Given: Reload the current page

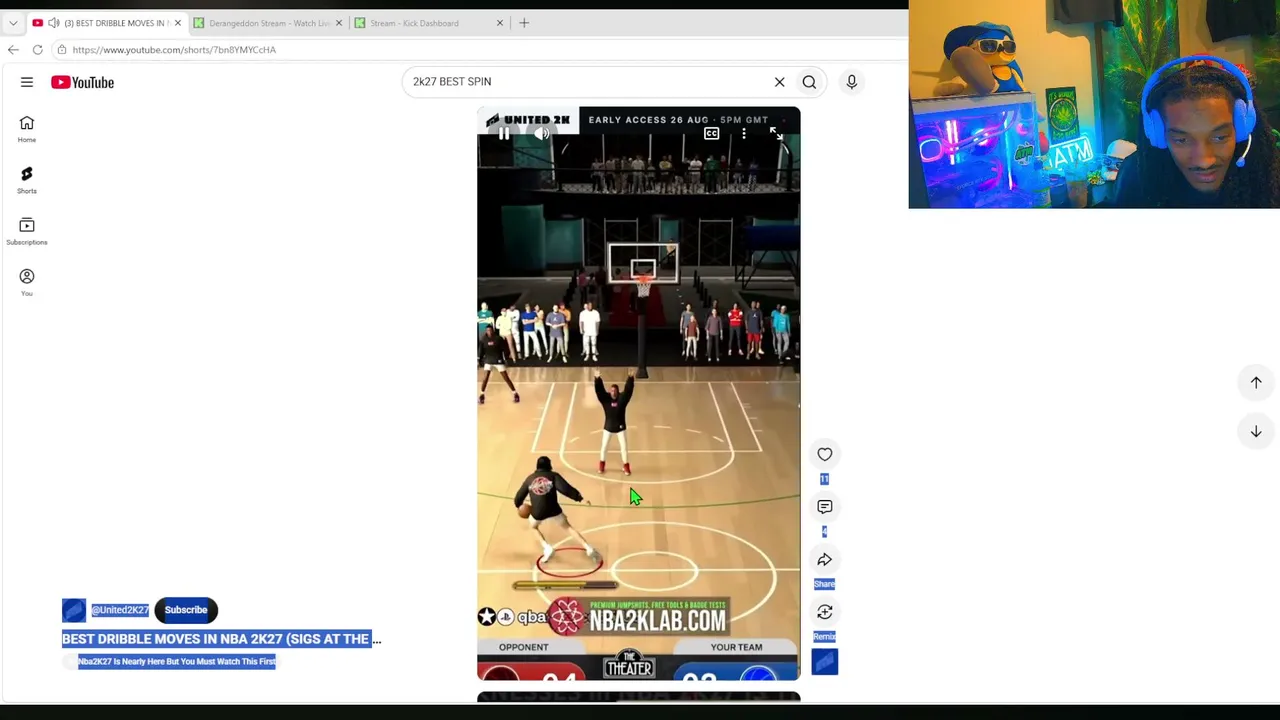Looking at the screenshot, I should tap(37, 50).
